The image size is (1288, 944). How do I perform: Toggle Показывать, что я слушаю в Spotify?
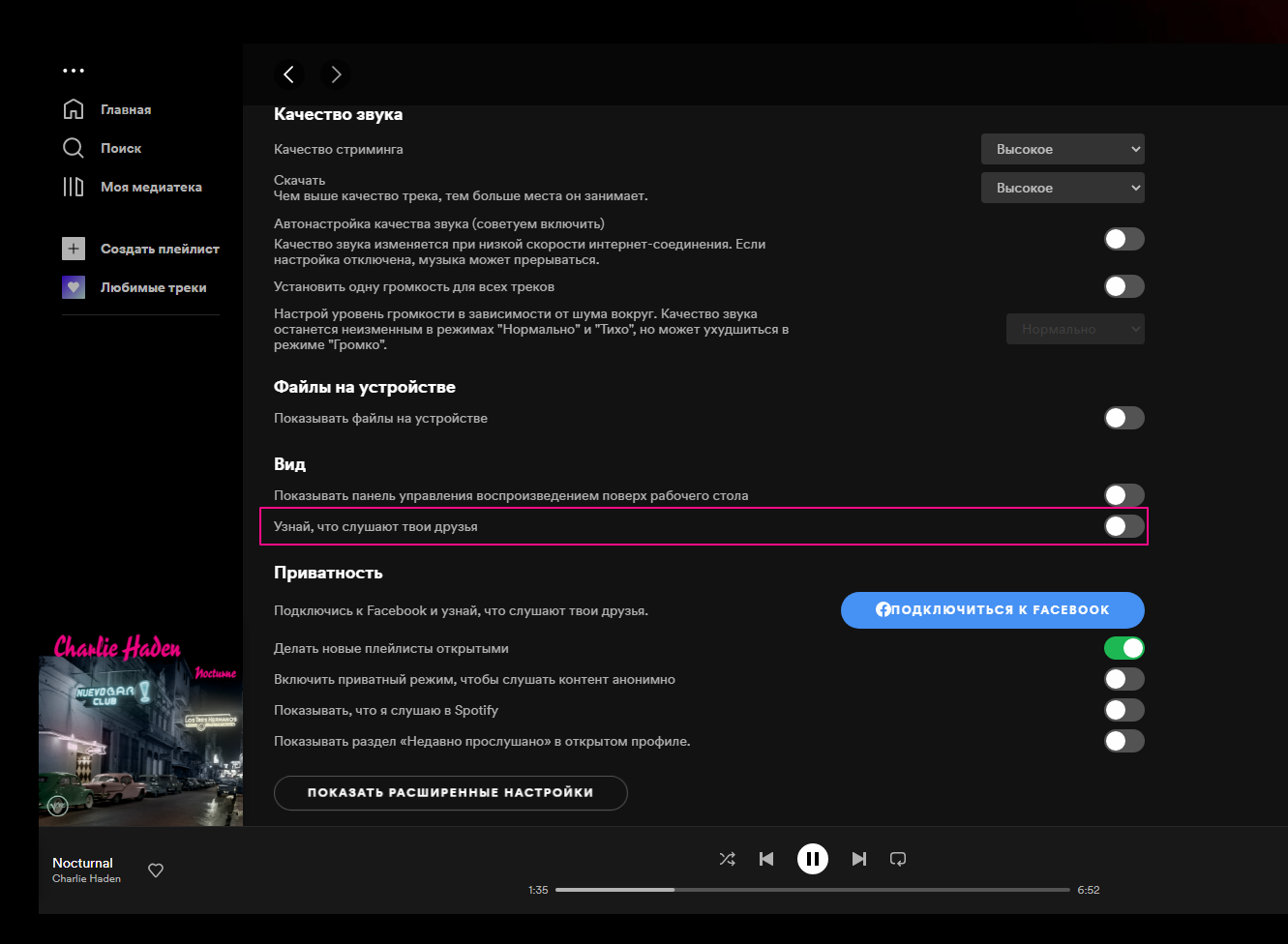(x=1124, y=710)
